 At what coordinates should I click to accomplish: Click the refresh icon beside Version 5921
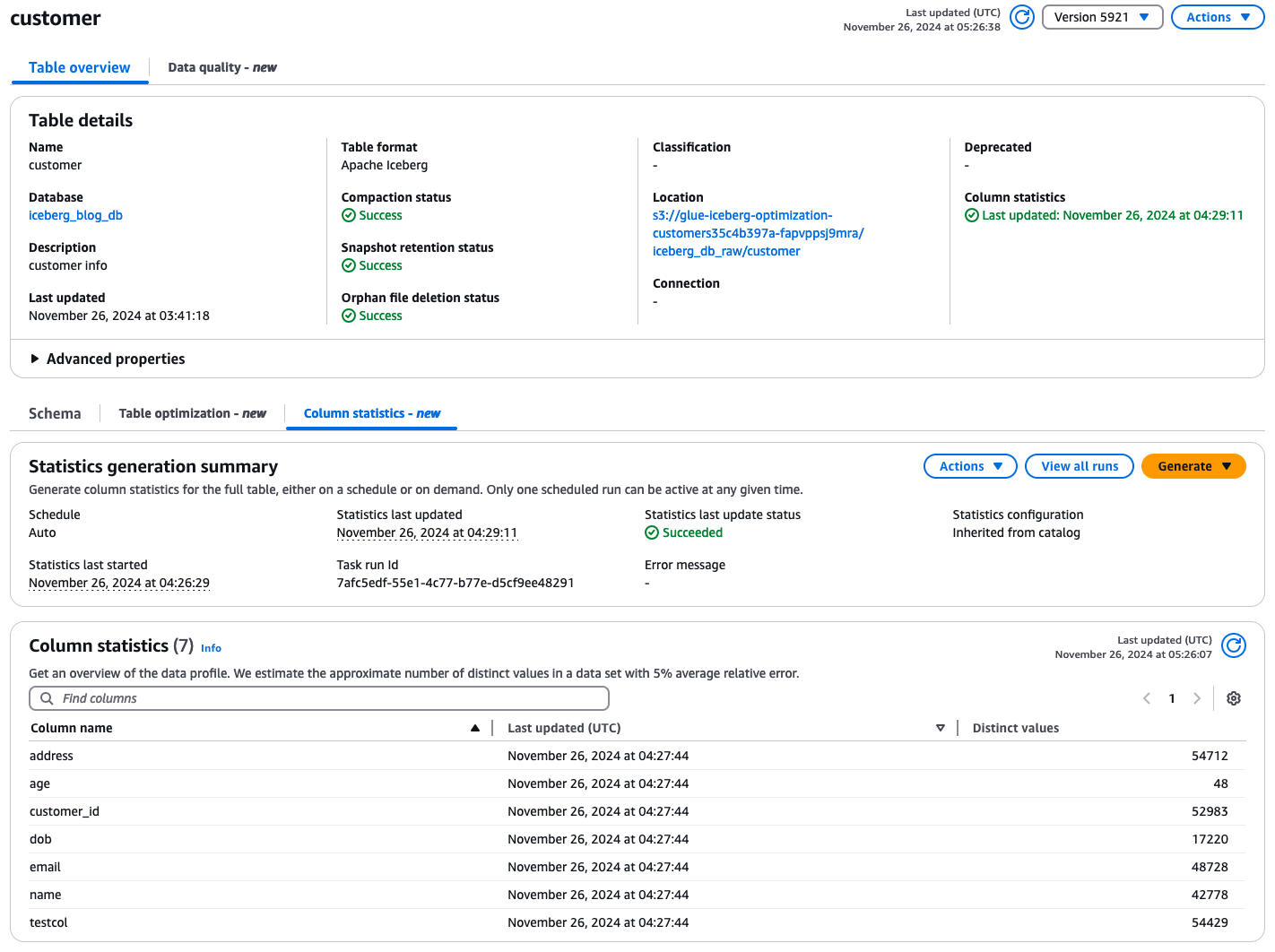coord(1022,17)
